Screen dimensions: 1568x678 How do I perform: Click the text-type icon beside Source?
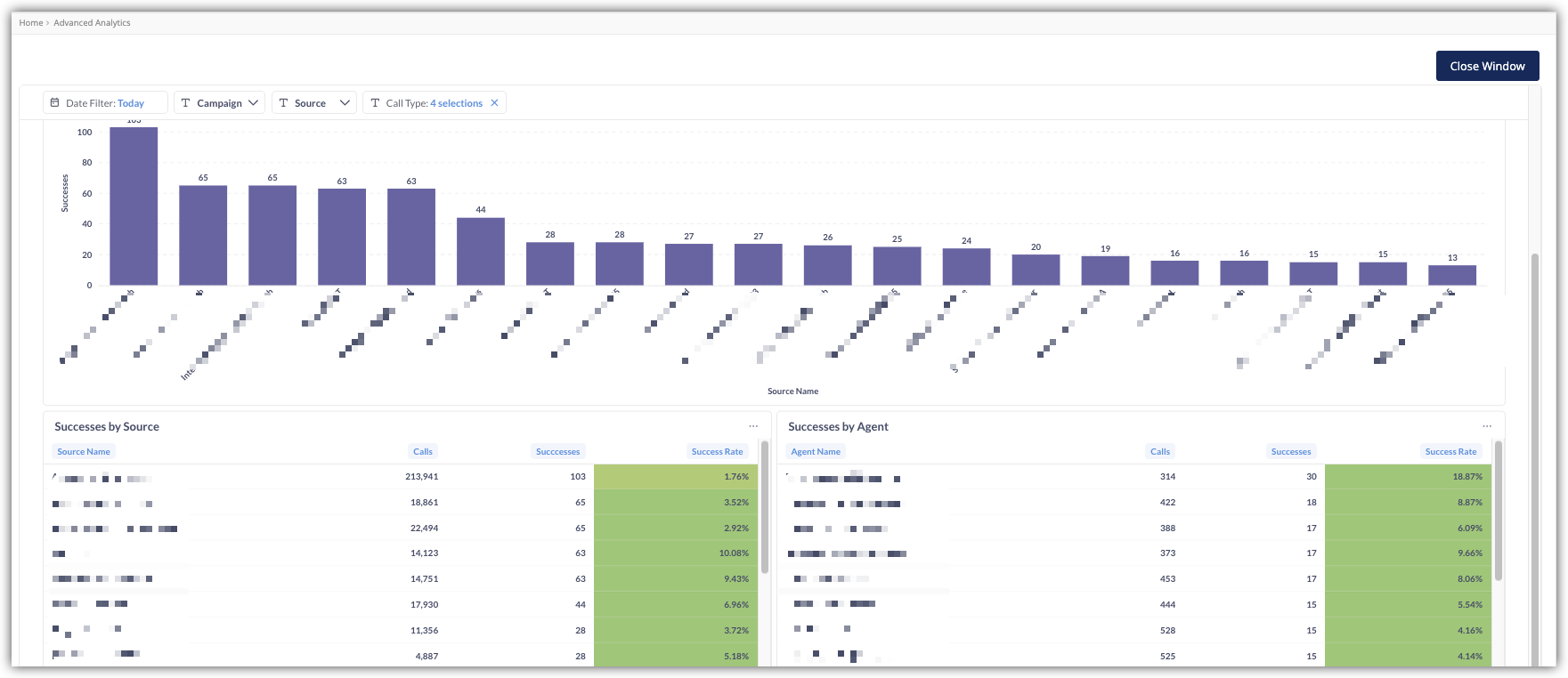pyautogui.click(x=284, y=103)
